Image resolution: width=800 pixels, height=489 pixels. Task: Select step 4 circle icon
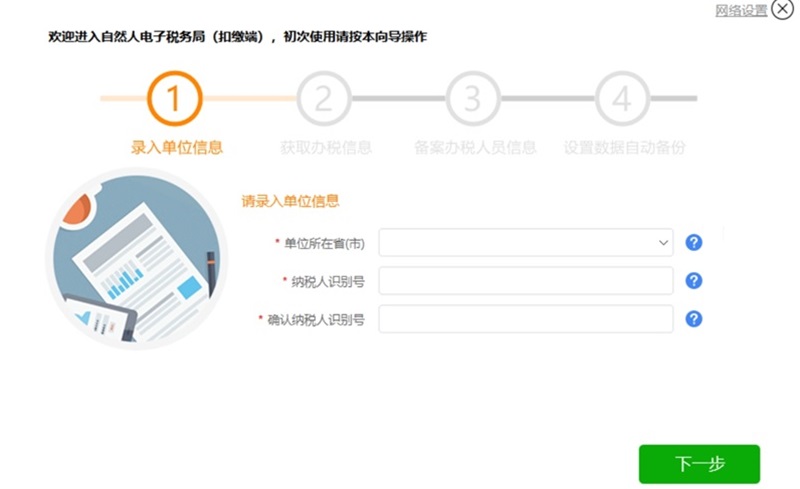point(622,99)
